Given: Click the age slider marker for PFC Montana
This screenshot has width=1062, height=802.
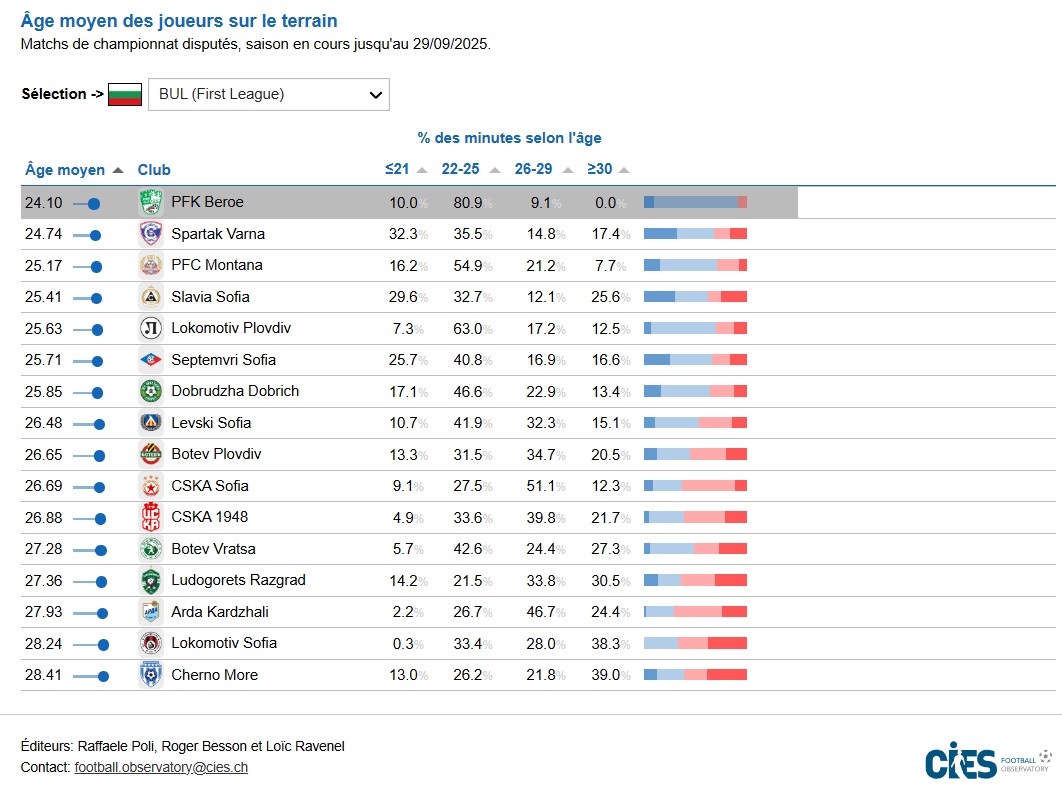Looking at the screenshot, I should click(x=96, y=267).
